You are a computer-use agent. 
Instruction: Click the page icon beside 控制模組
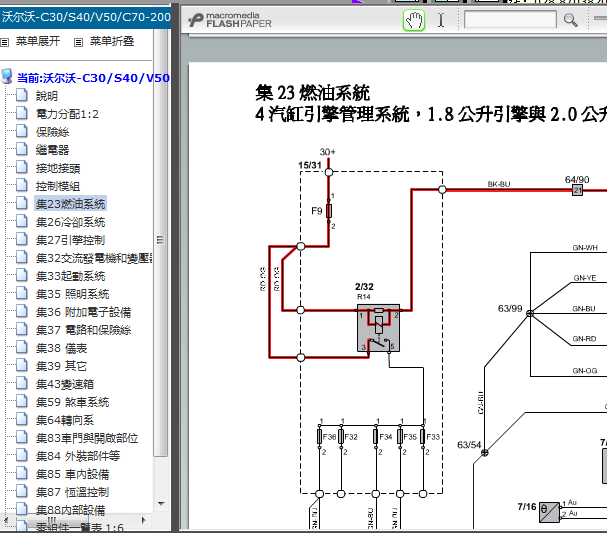22,185
